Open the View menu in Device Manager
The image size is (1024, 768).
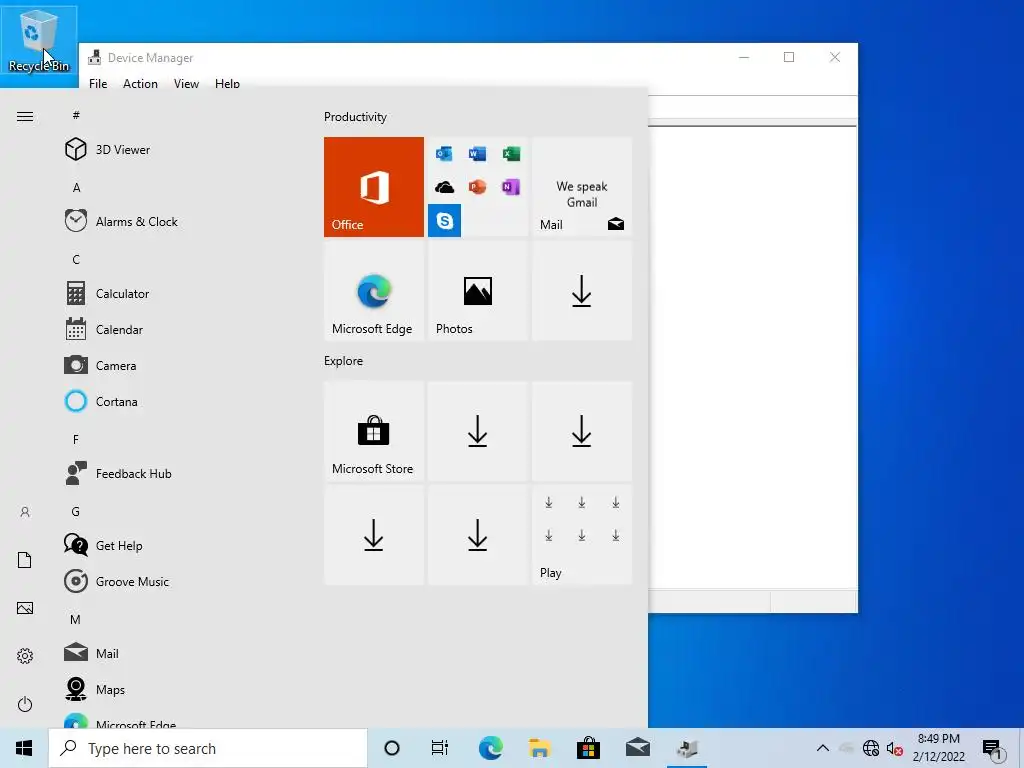[x=186, y=84]
